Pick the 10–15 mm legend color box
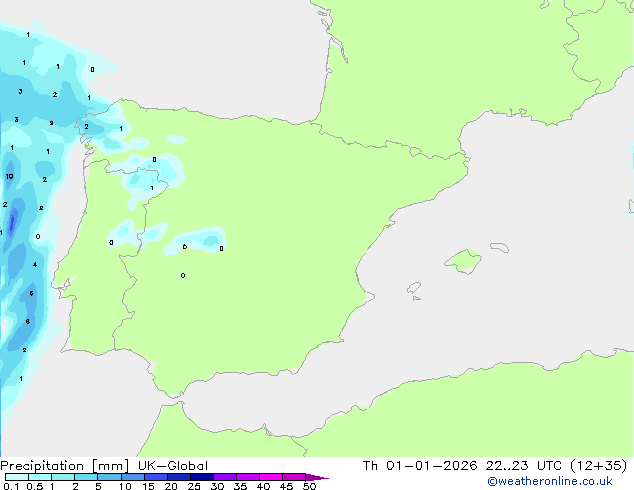 [132, 477]
